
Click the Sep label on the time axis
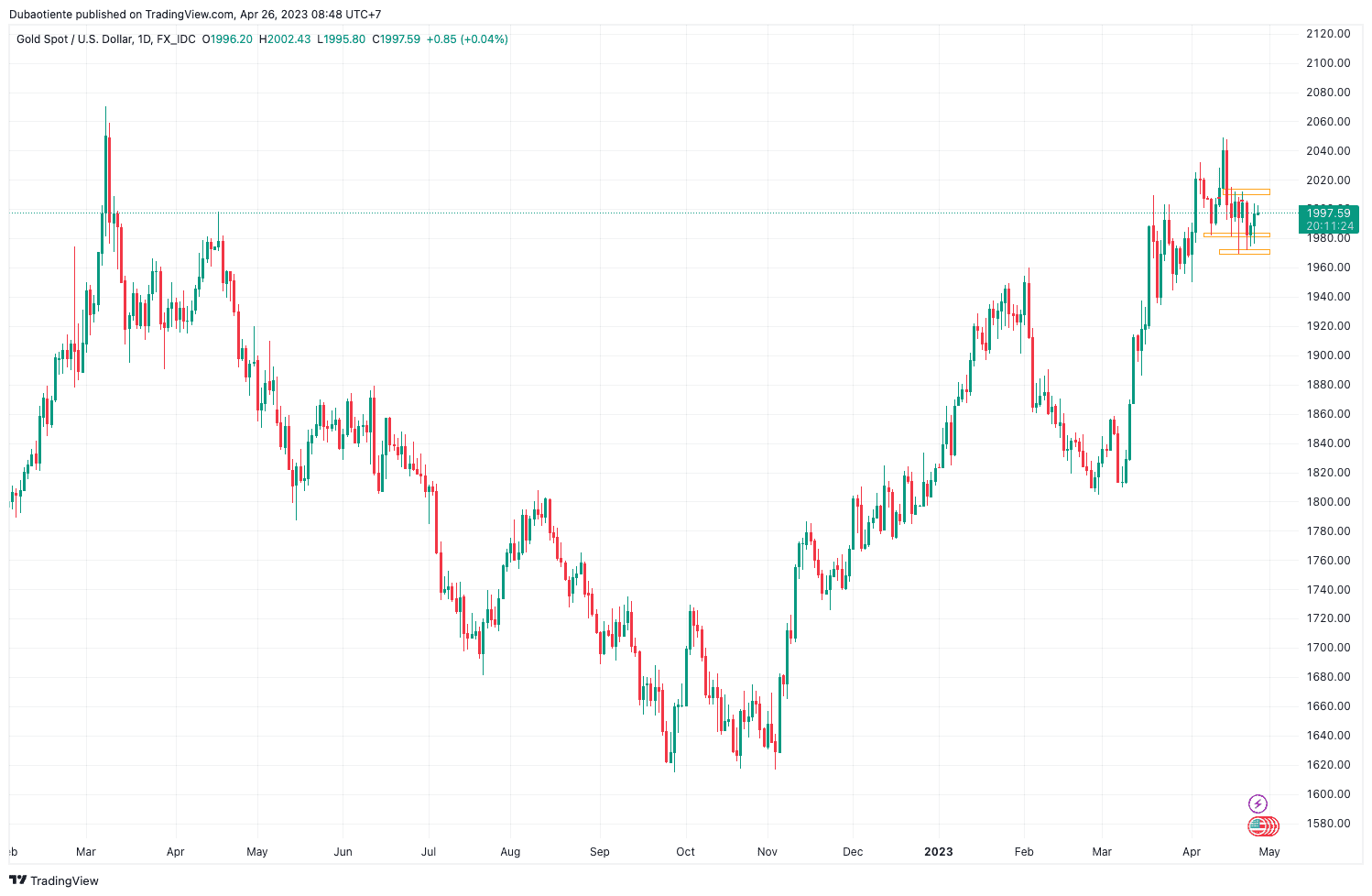point(599,852)
